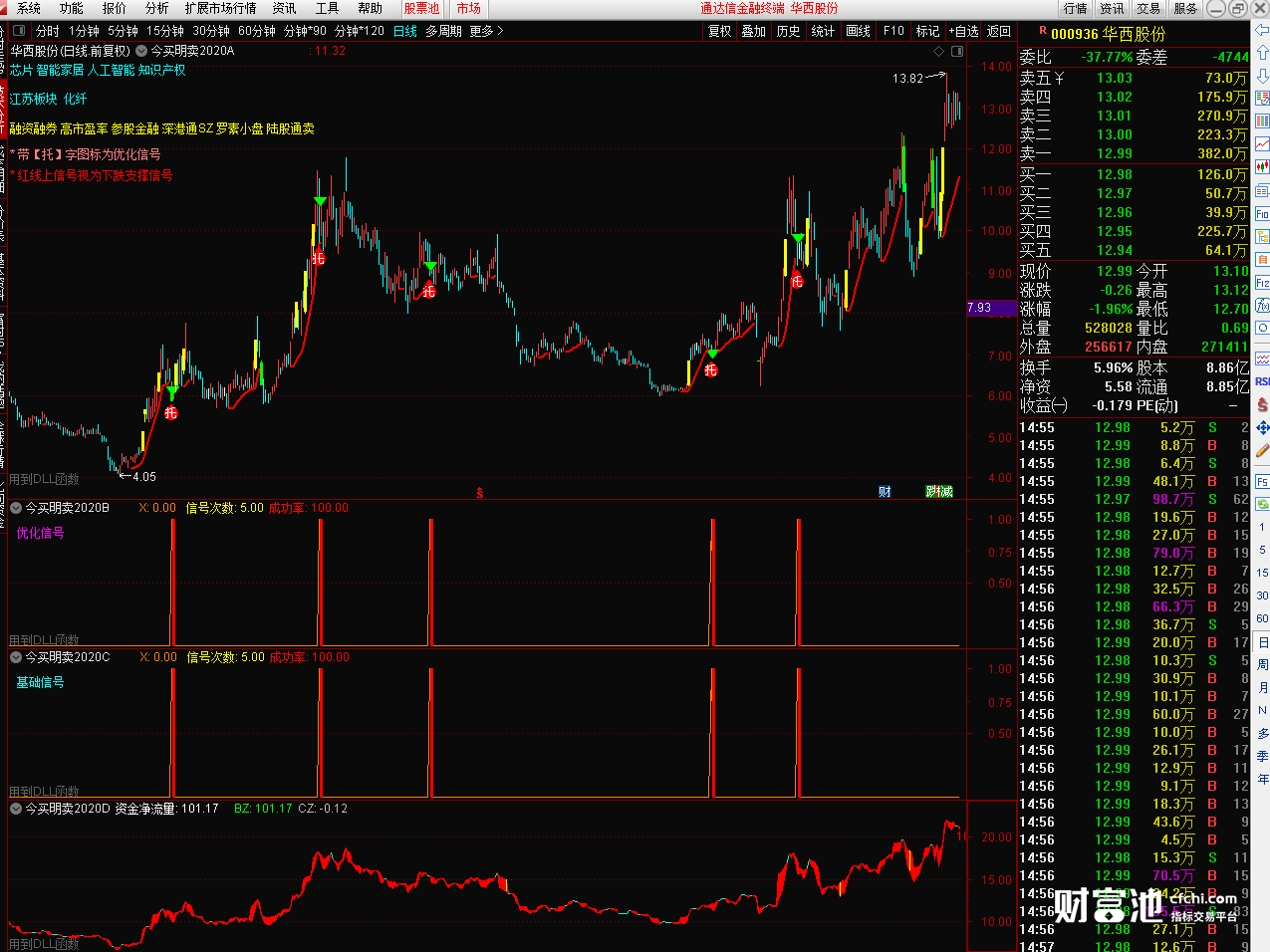Click the 财 badge at chart bottom
1270x952 pixels.
[885, 492]
